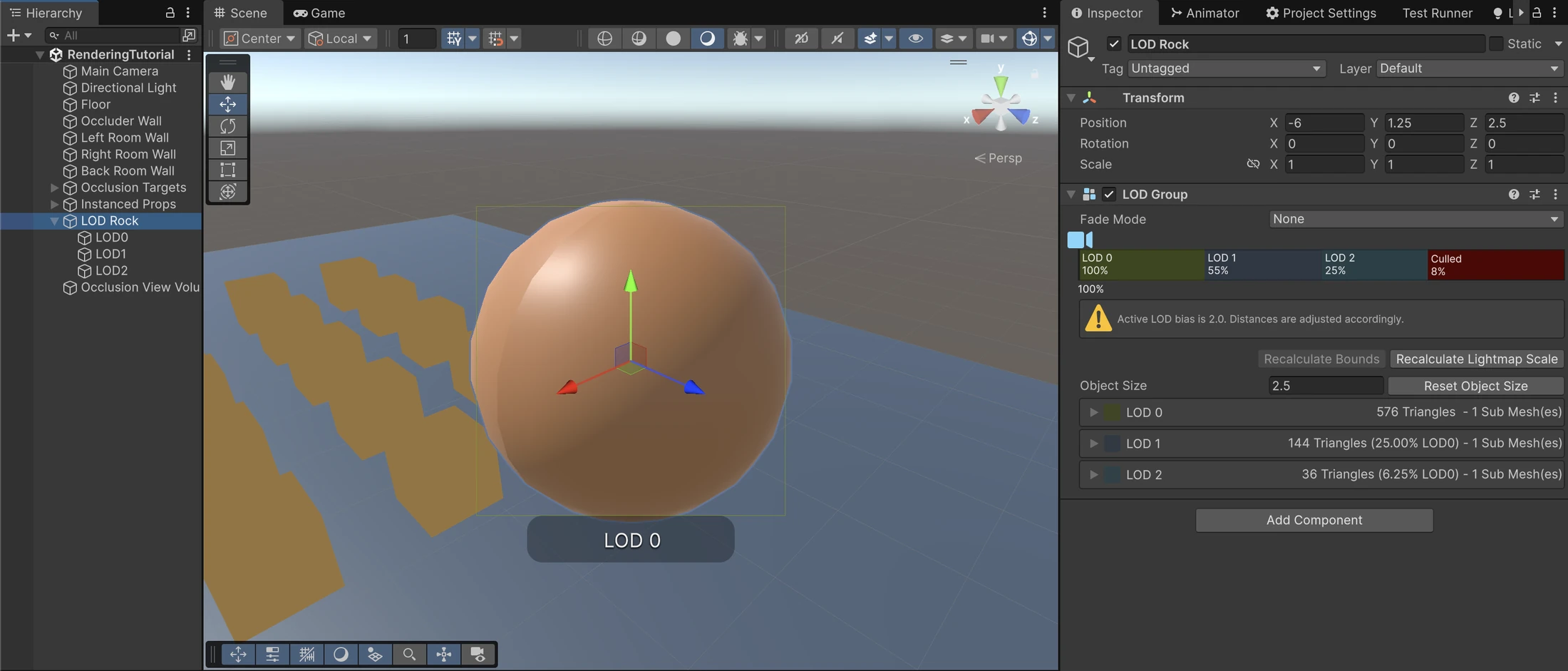Viewport: 1568px width, 671px height.
Task: Click the search-by-type icon in Hierarchy search
Action: point(189,35)
